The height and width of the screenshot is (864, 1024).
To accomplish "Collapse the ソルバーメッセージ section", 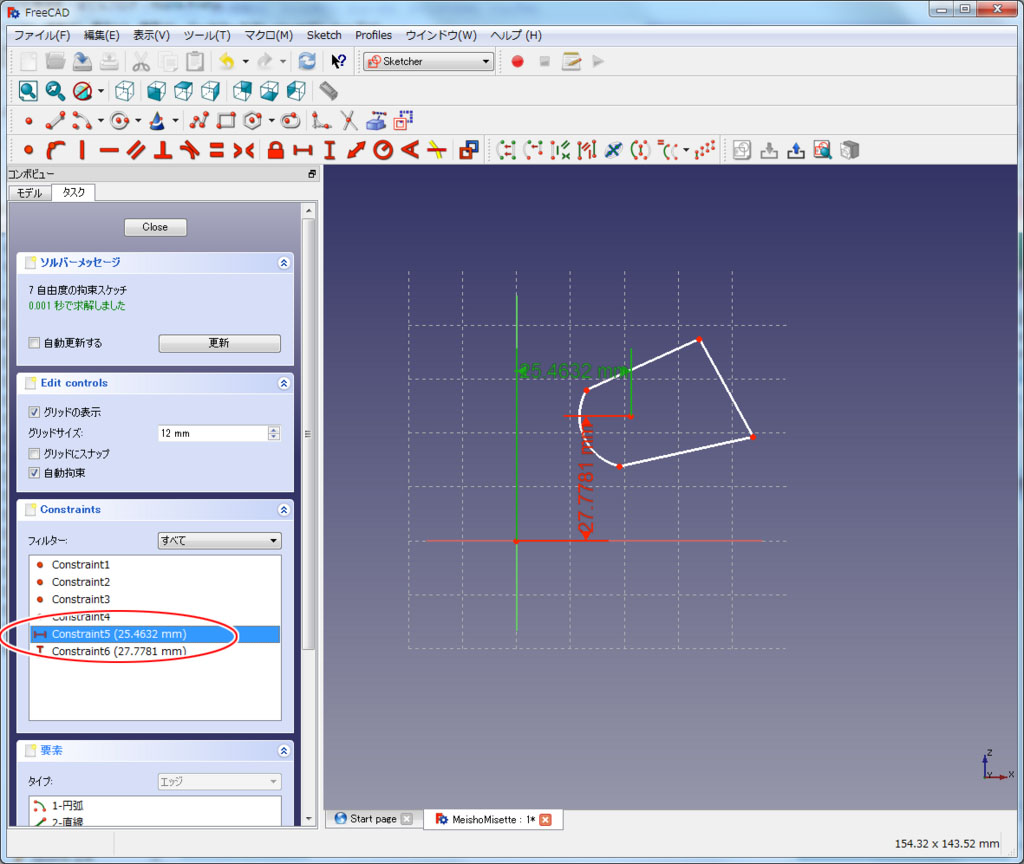I will [x=283, y=263].
